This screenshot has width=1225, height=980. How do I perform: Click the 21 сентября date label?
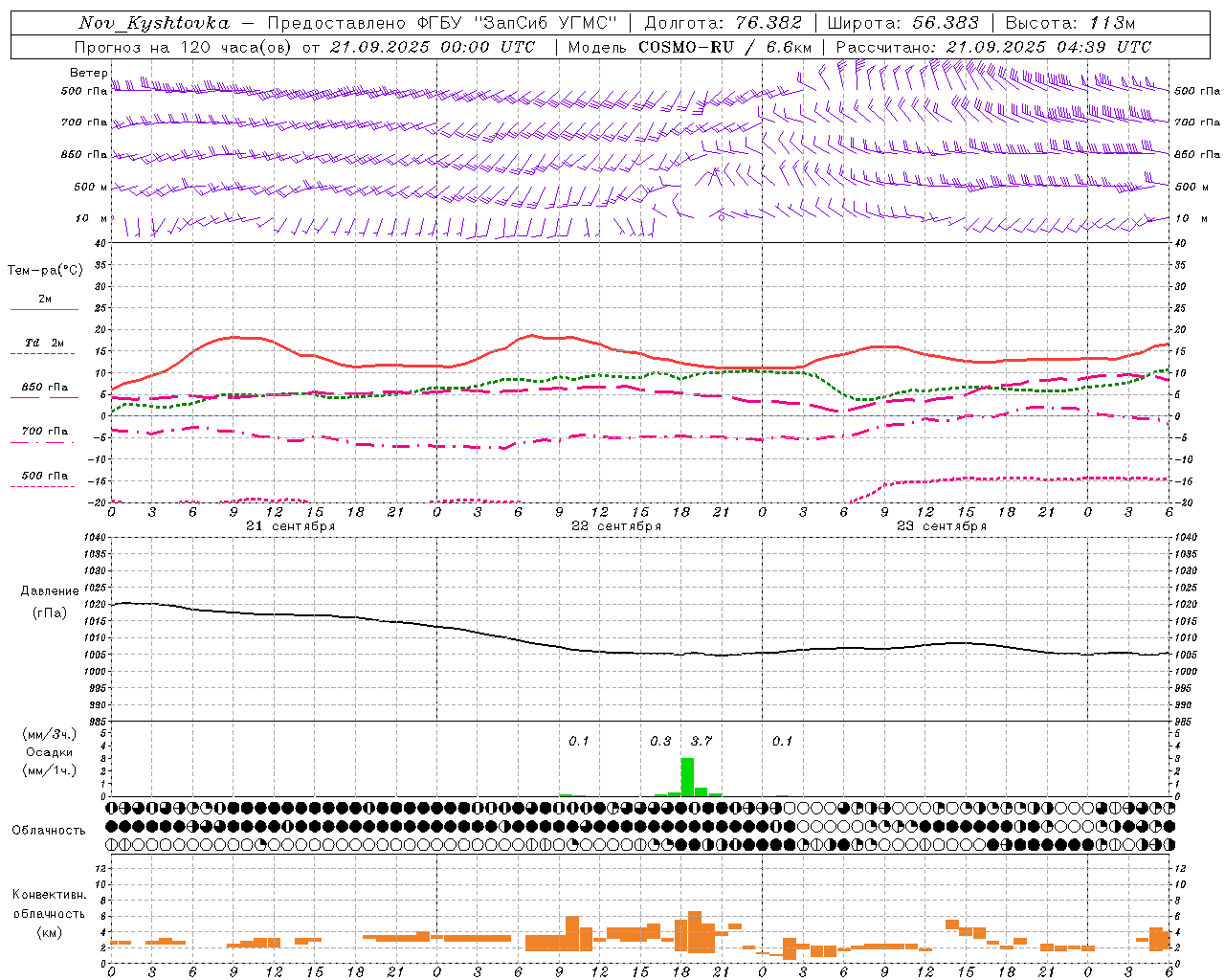click(291, 526)
